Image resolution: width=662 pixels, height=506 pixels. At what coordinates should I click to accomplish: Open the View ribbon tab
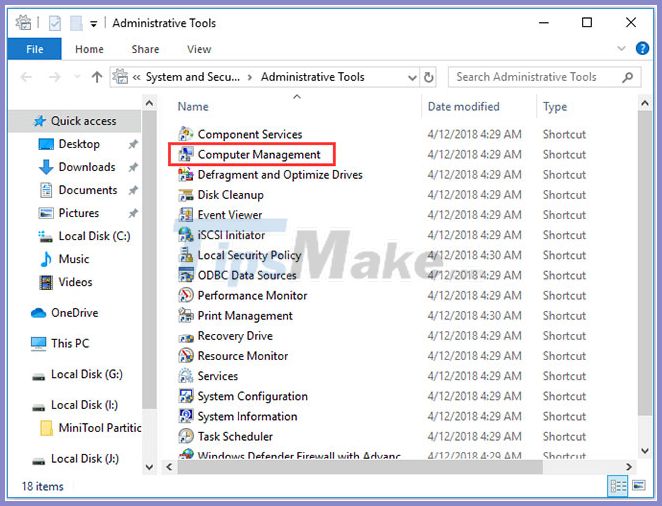[x=199, y=49]
